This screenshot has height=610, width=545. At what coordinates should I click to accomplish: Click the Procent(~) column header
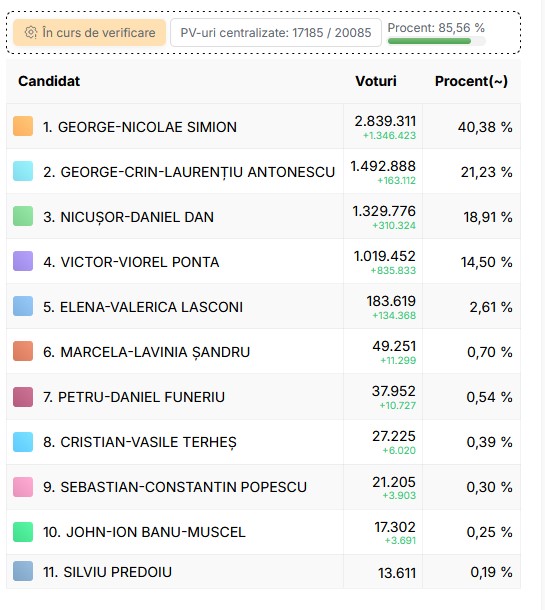(471, 81)
